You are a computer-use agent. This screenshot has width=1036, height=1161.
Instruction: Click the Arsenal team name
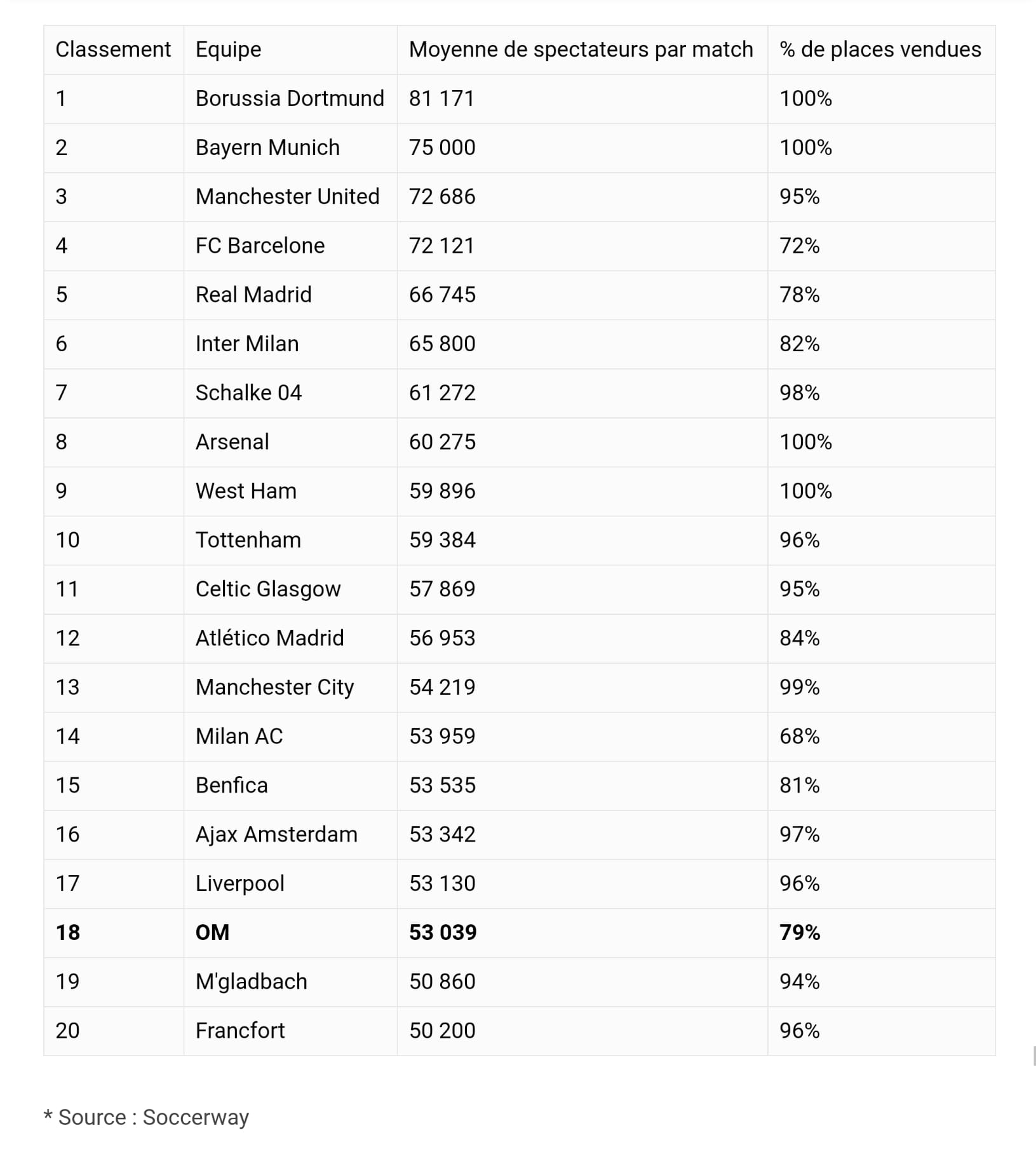tap(232, 442)
